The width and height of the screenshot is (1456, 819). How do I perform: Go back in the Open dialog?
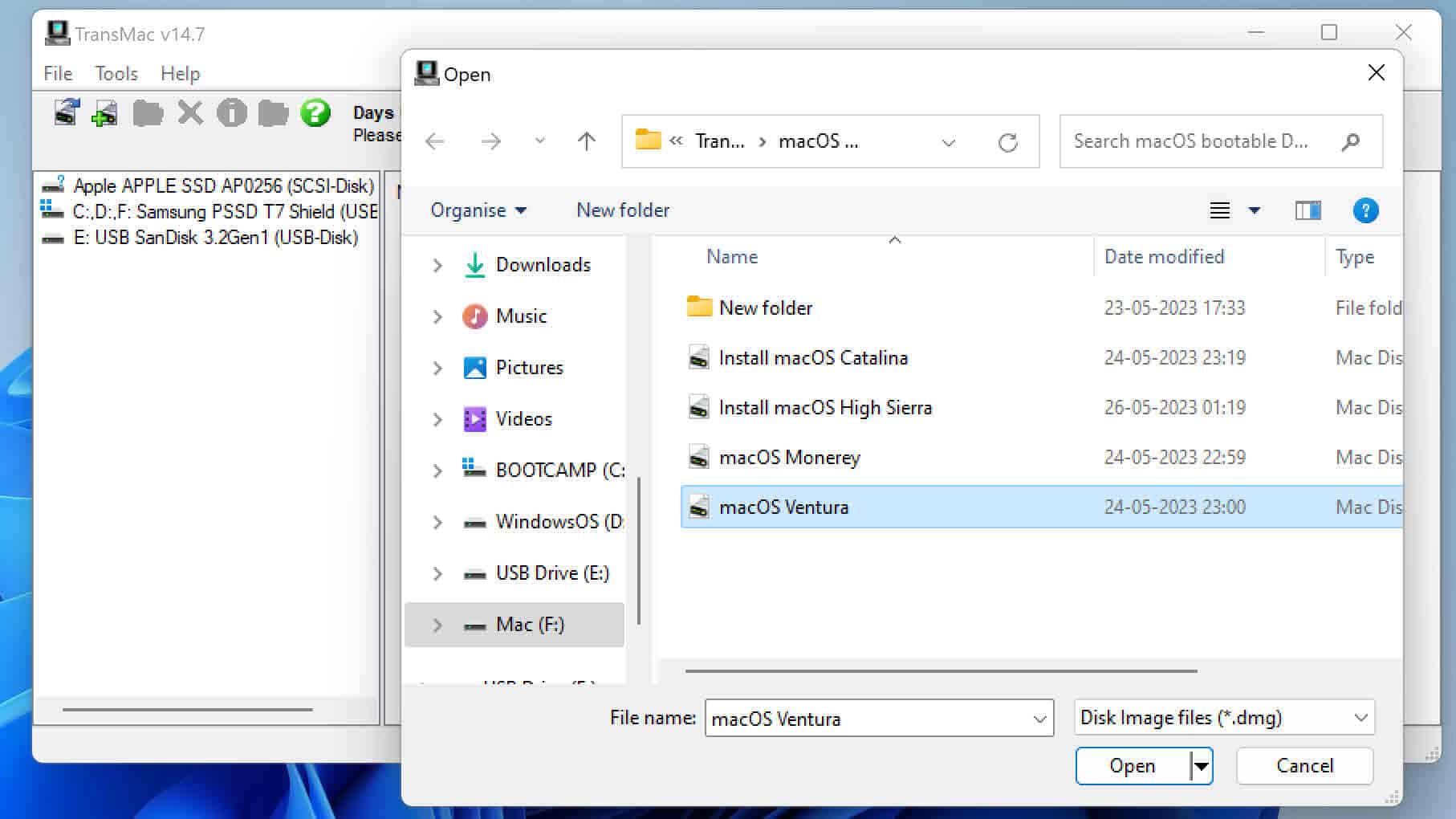click(435, 142)
